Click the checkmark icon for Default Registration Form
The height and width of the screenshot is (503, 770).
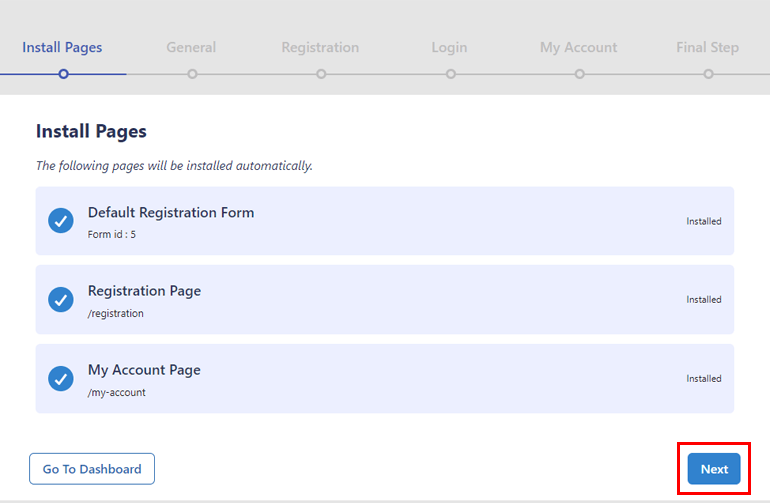61,221
